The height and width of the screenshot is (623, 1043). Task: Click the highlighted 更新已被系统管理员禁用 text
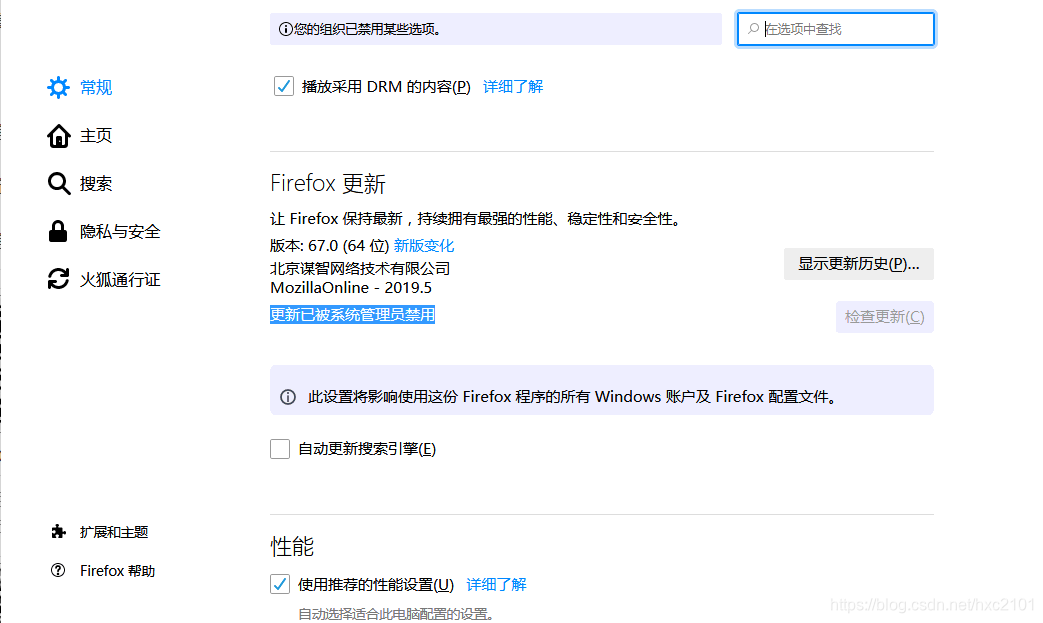[353, 314]
